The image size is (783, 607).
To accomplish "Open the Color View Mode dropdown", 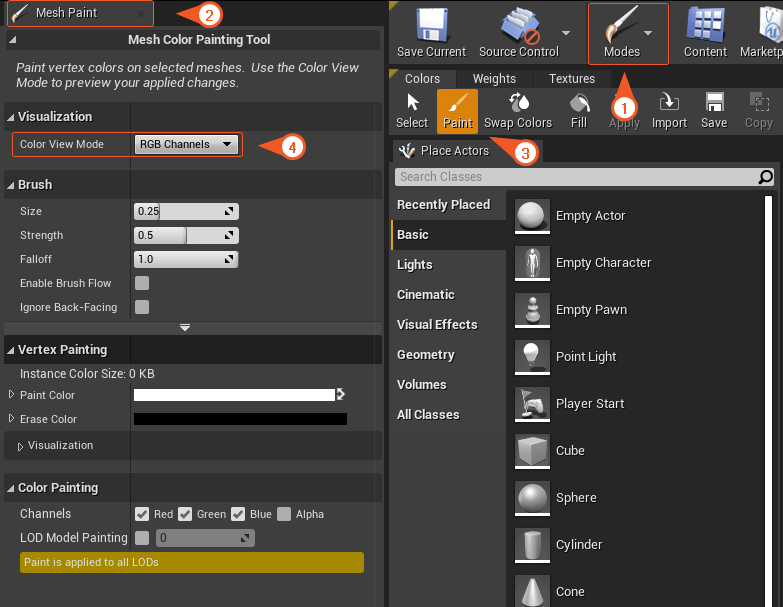I will click(187, 144).
